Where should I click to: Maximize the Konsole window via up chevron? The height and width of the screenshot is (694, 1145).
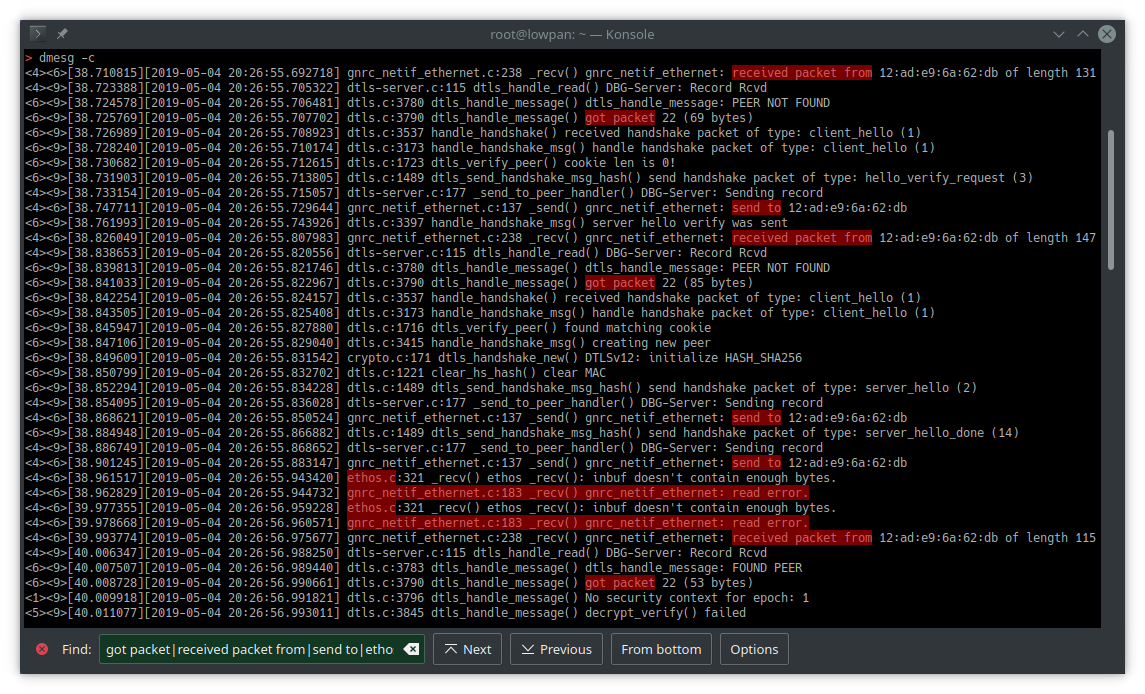(1083, 34)
